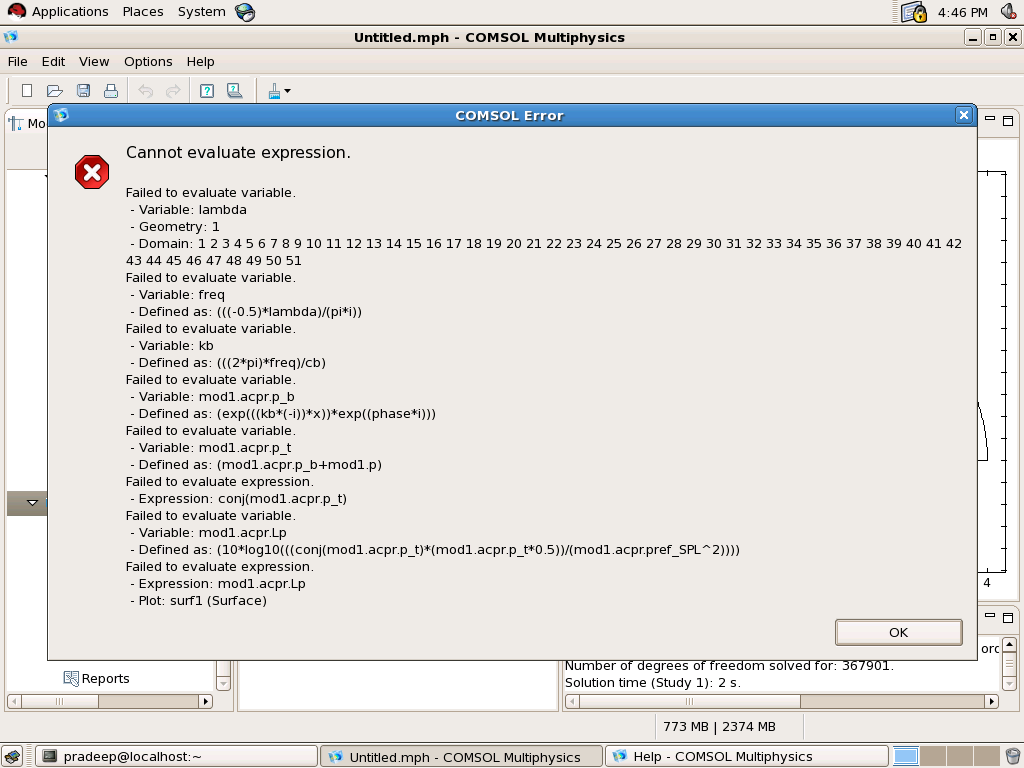This screenshot has width=1024, height=768.
Task: Click the volume icon in top panel
Action: pos(1008,11)
